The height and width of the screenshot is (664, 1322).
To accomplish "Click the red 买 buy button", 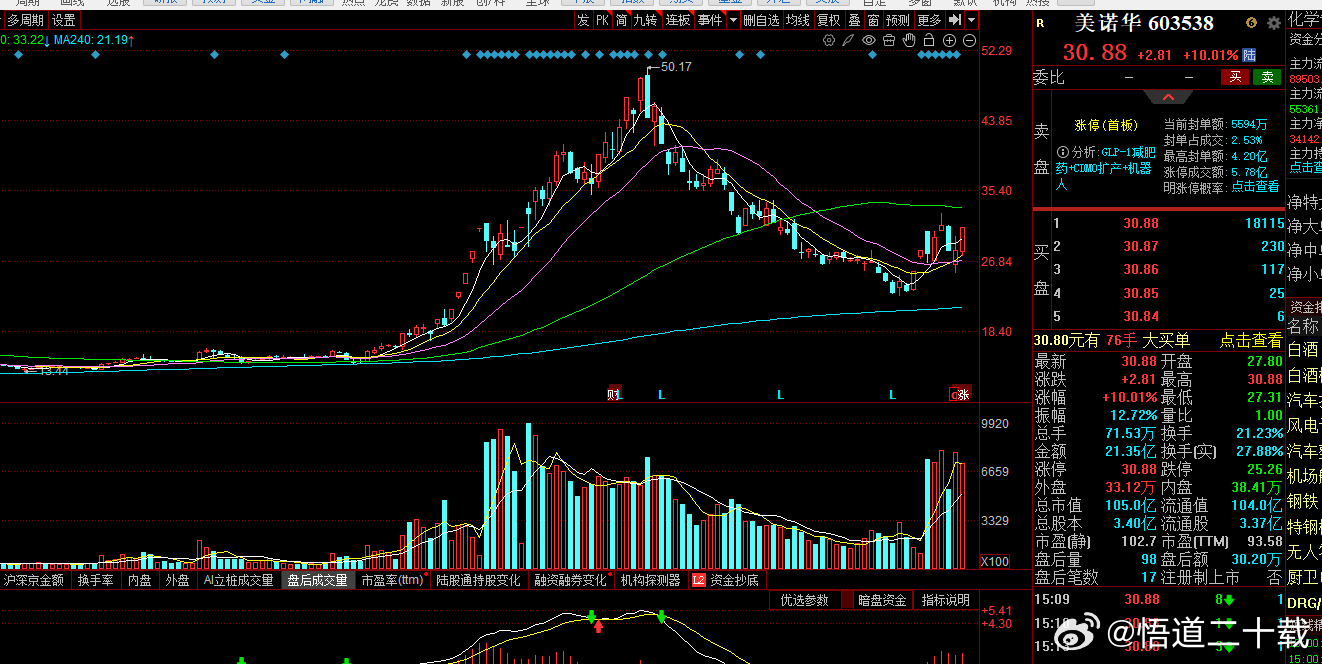I will (1235, 77).
